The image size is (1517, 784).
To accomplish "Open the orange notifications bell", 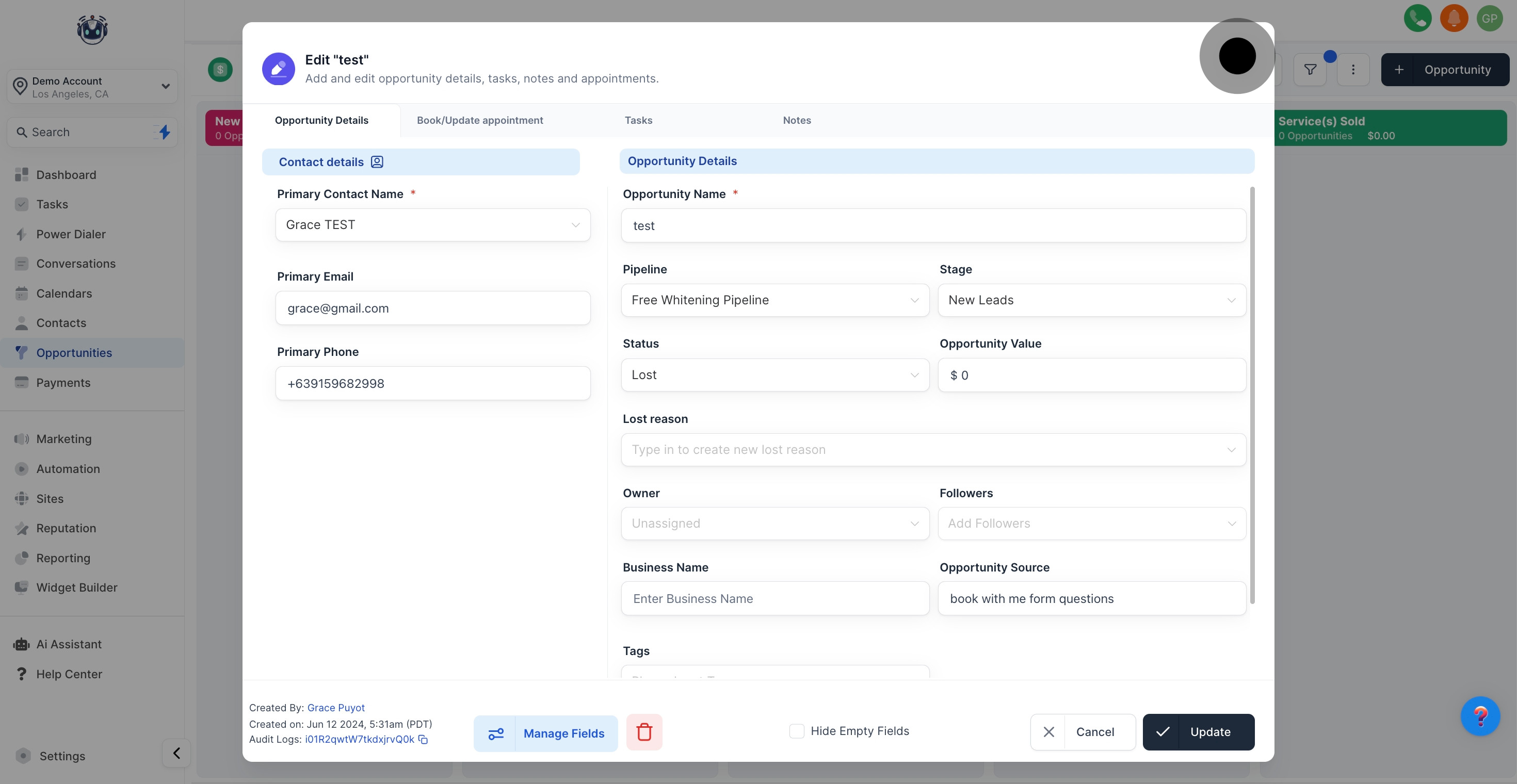I will click(1454, 18).
